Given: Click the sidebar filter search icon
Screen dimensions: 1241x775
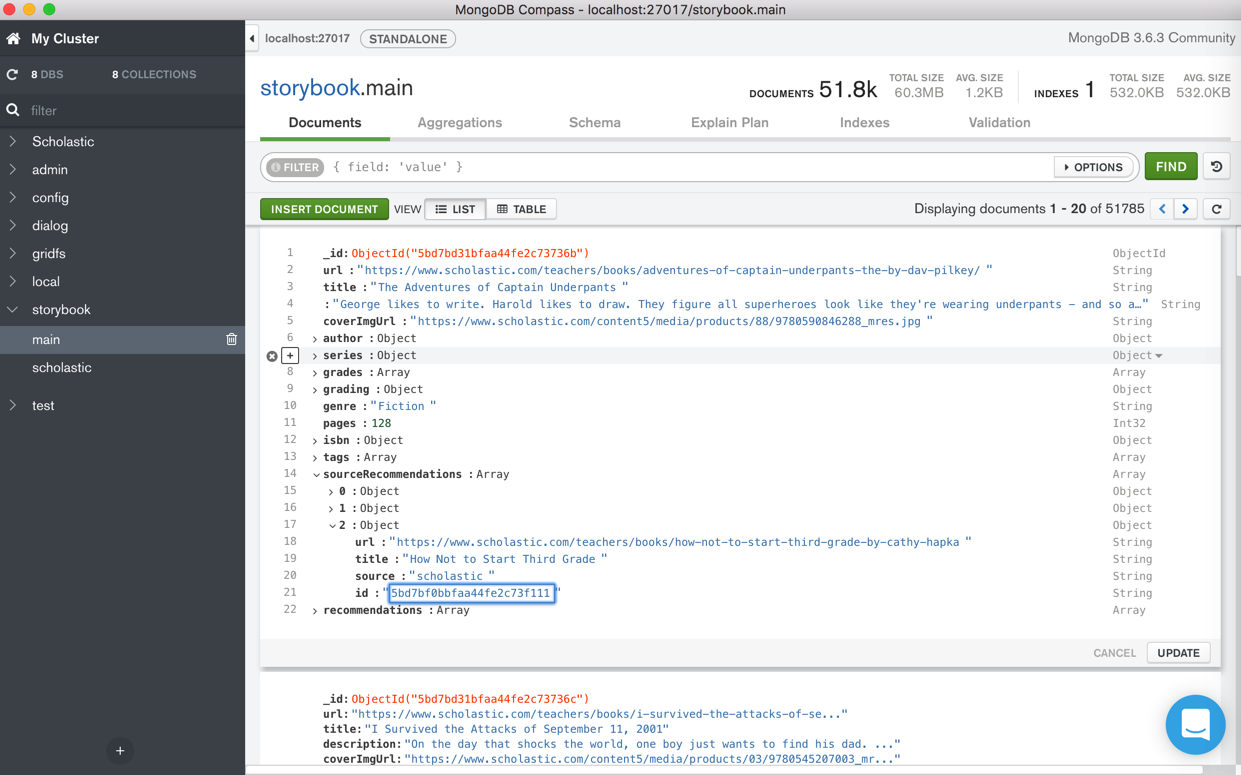Looking at the screenshot, I should click(x=13, y=111).
